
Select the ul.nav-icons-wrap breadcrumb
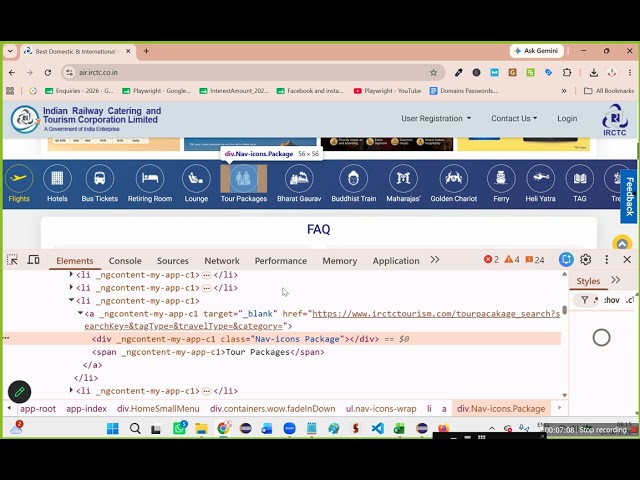(381, 409)
